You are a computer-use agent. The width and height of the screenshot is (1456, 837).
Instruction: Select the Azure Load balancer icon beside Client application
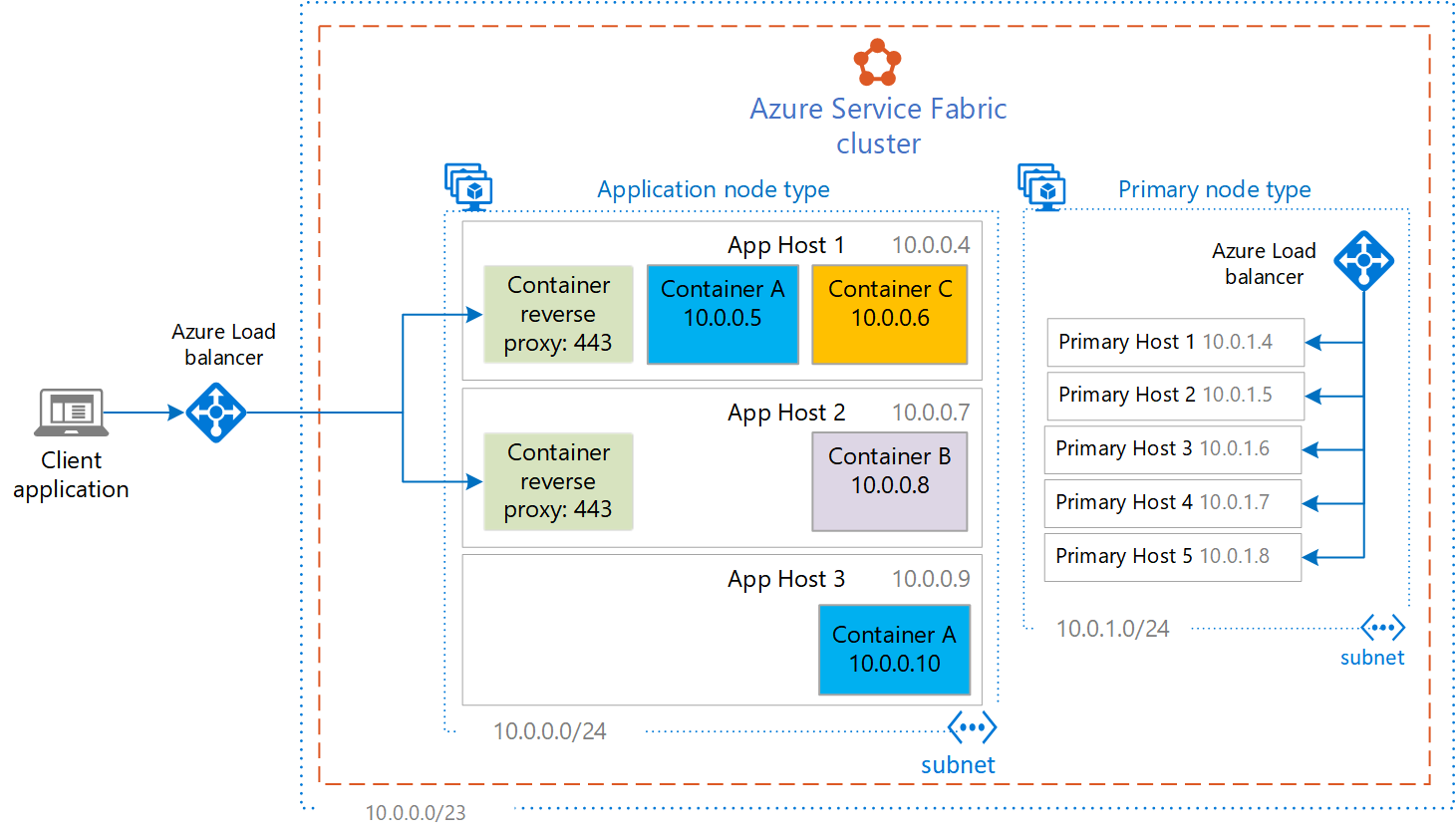(x=215, y=413)
